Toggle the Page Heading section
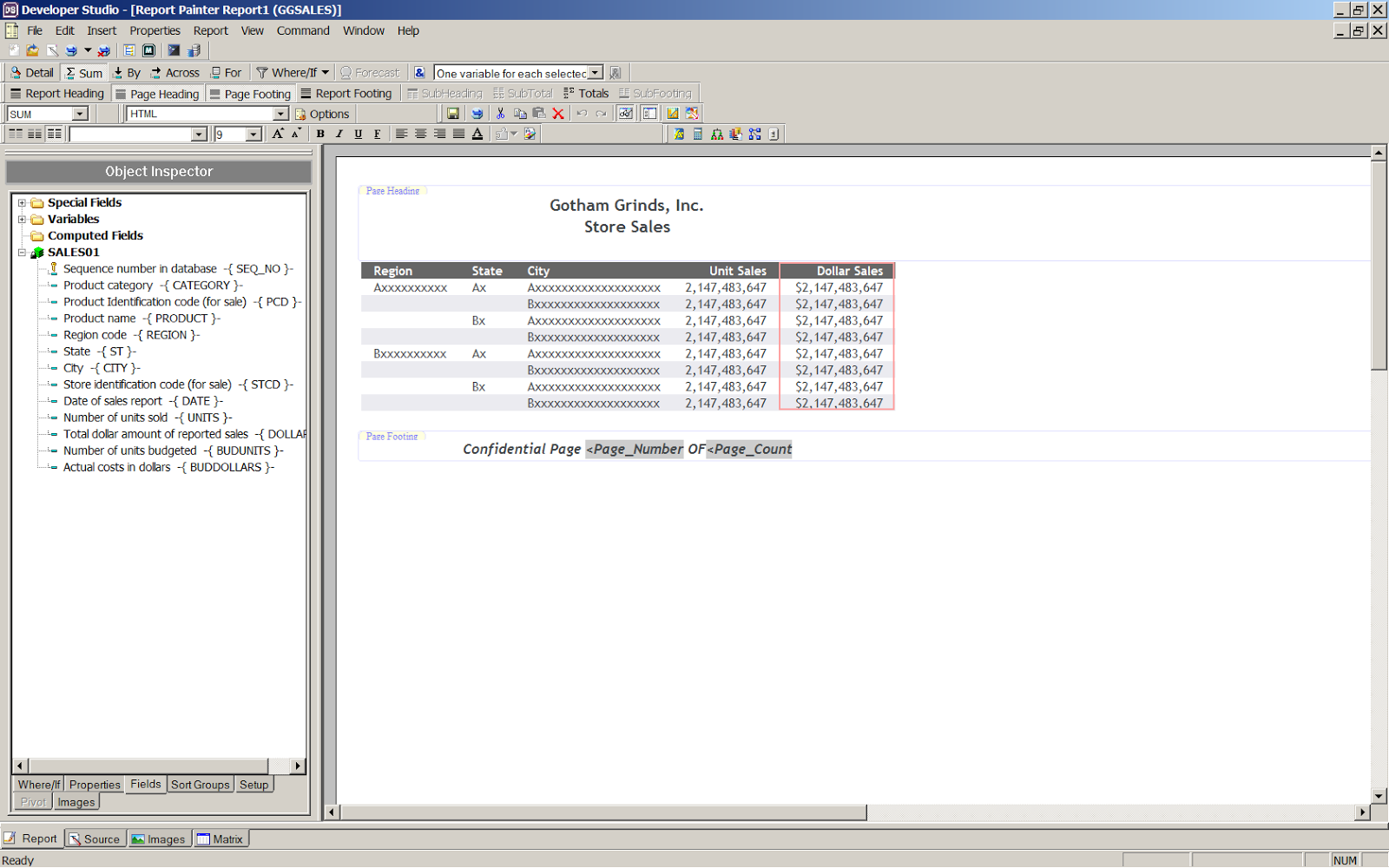The height and width of the screenshot is (868, 1389). pos(157,94)
